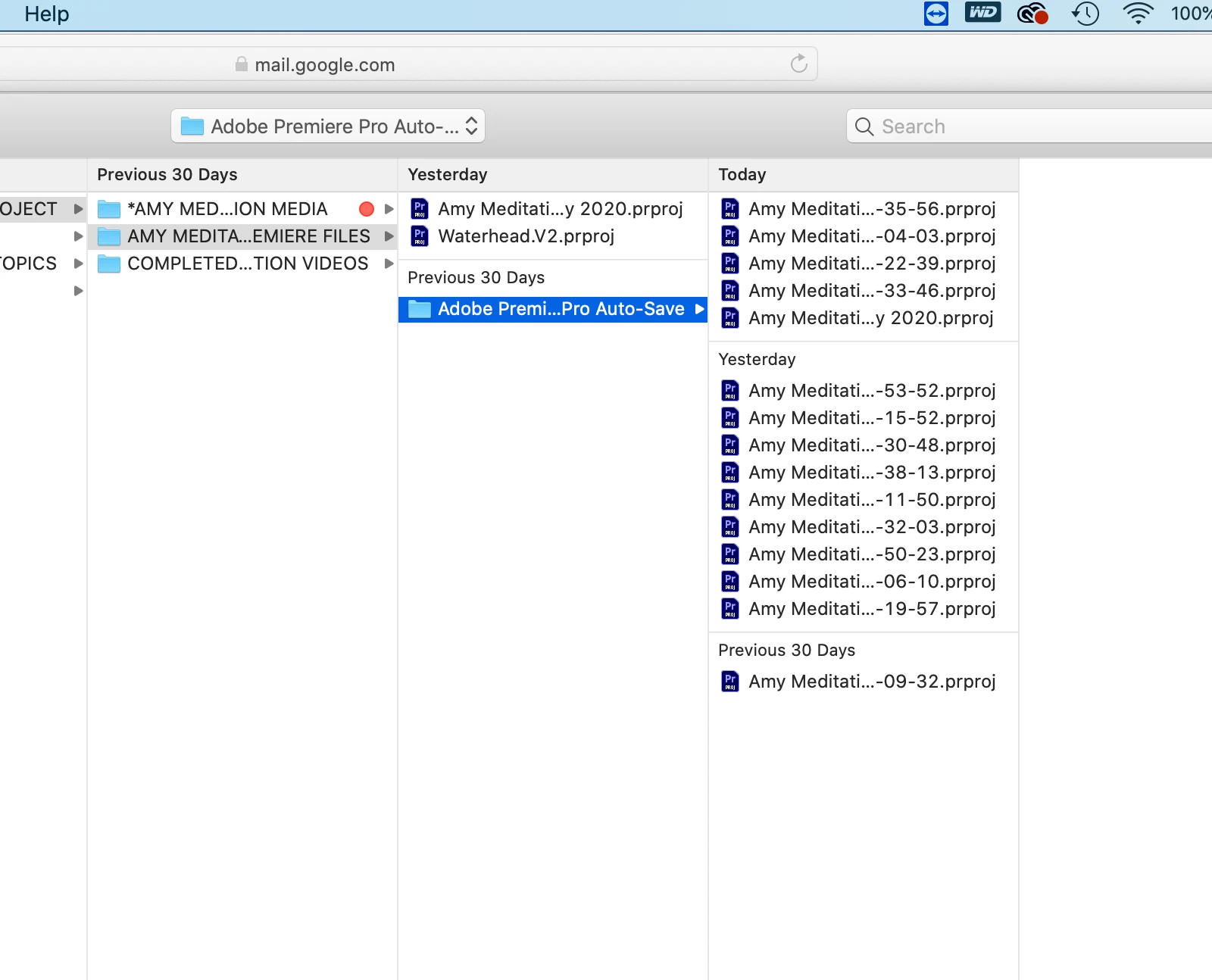
Task: Select Amy Meditati...-09-32.prproj file
Action: click(x=864, y=682)
